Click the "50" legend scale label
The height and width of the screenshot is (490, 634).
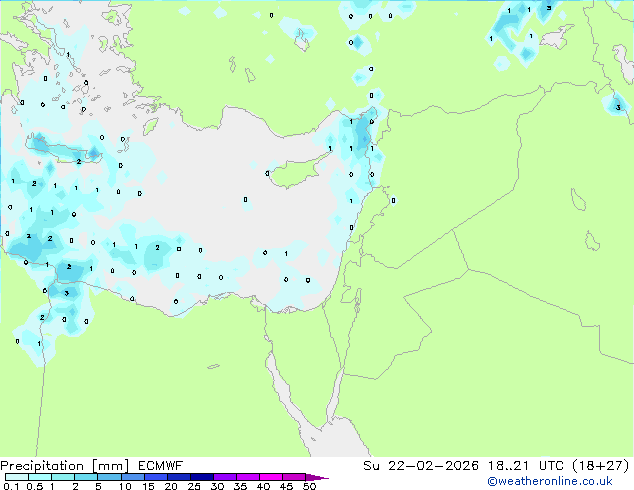(x=309, y=486)
